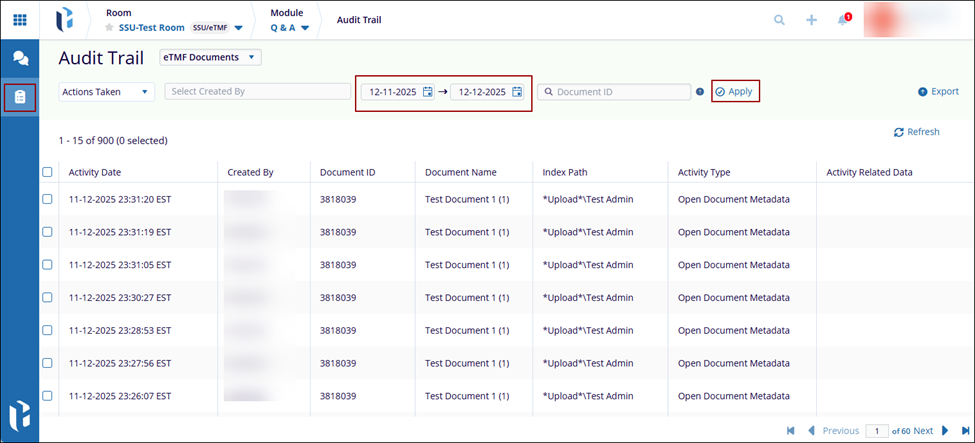The image size is (975, 443).
Task: Click the Audit Trail breadcrumb item
Action: 358,20
